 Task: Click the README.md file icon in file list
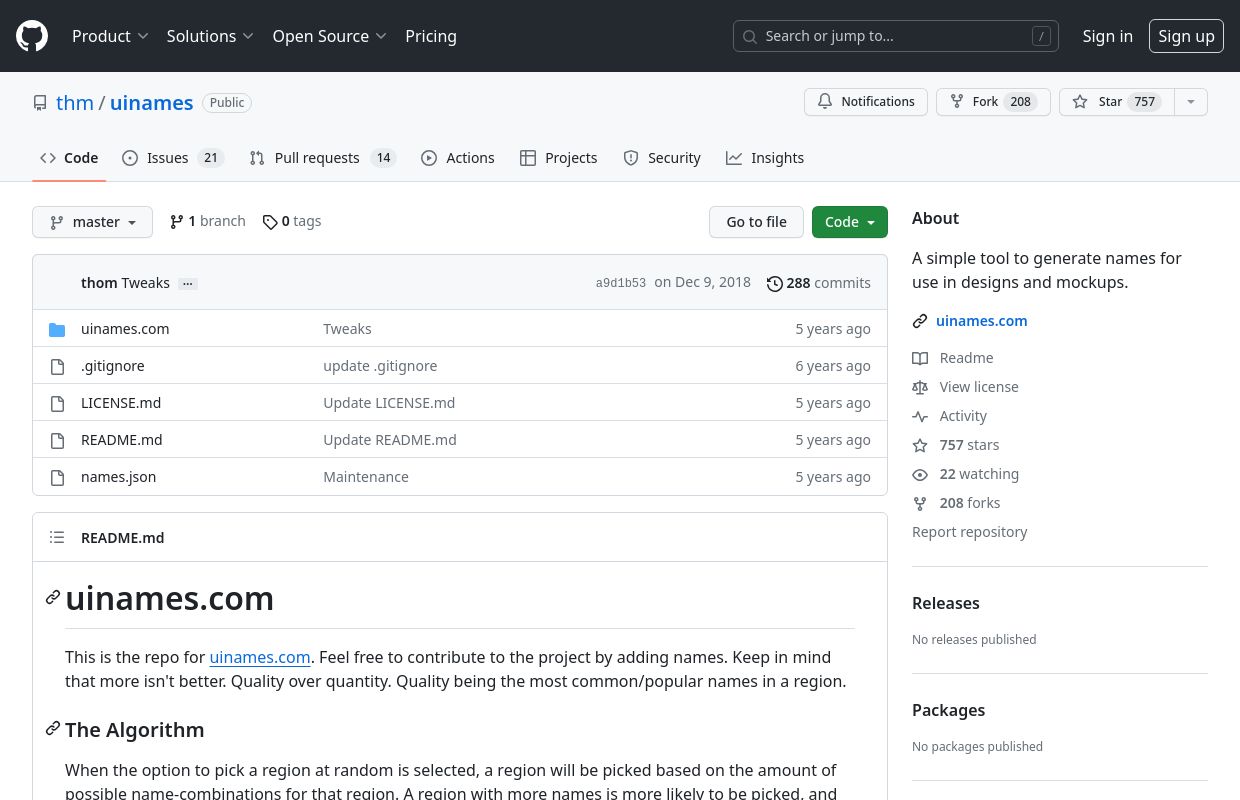(x=57, y=440)
